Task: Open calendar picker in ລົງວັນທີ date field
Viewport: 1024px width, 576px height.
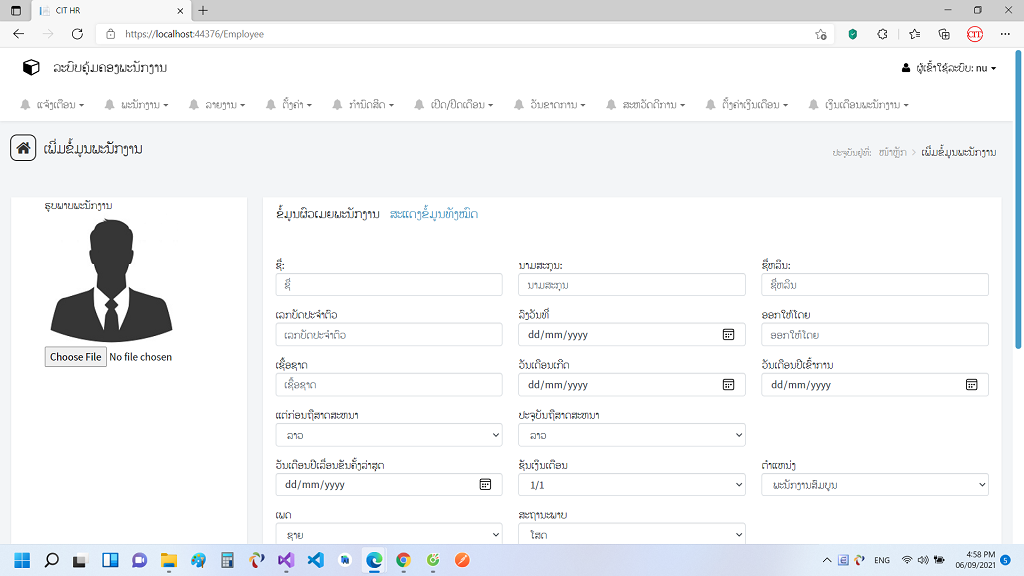Action: tap(728, 334)
